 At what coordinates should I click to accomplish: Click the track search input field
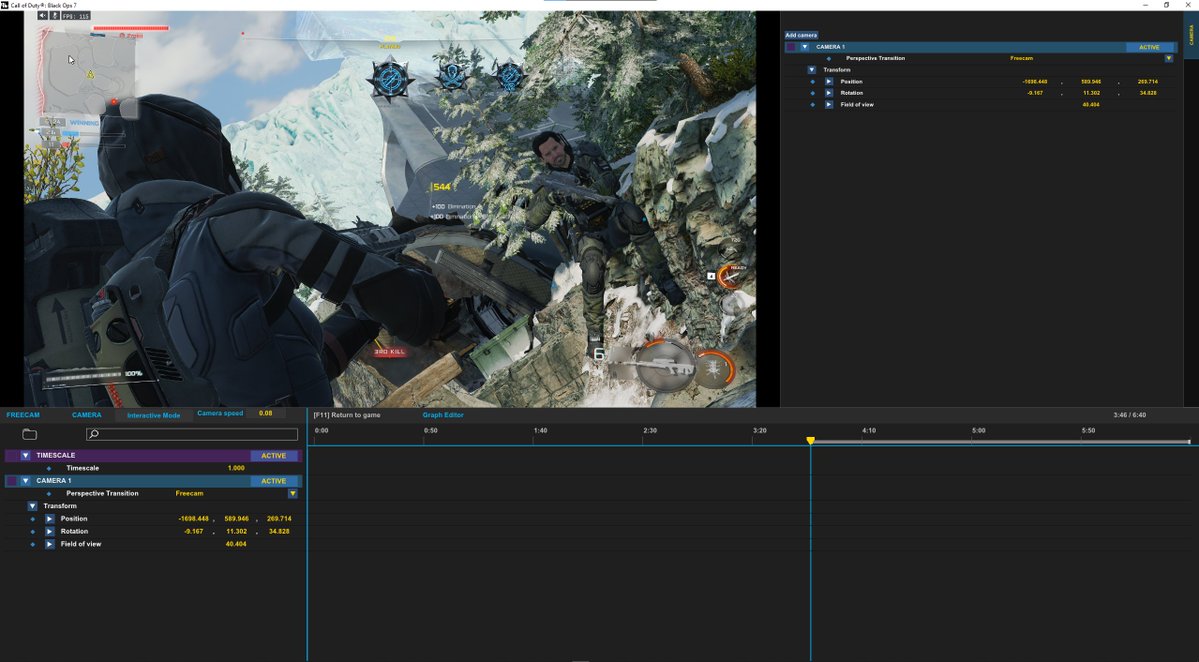click(192, 434)
